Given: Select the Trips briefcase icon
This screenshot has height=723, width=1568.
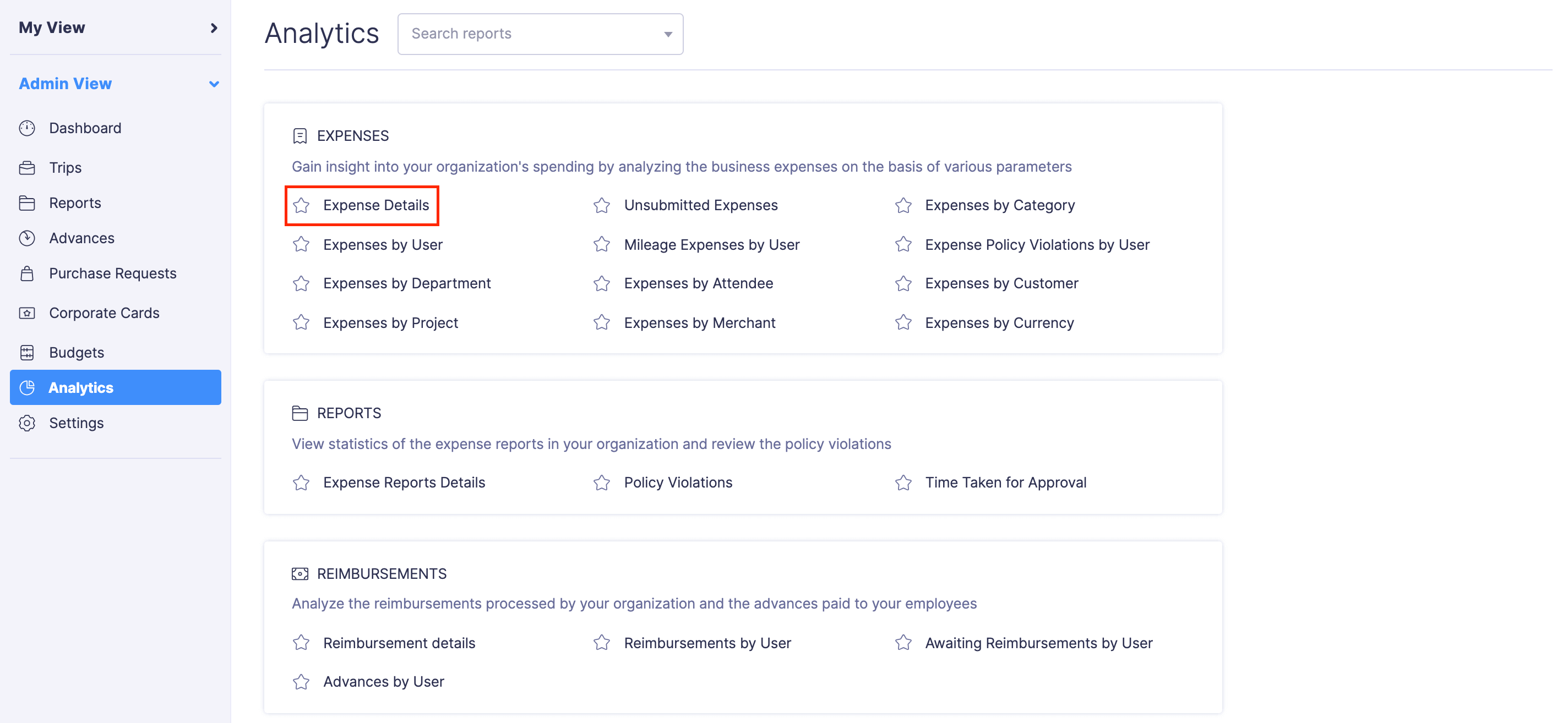Looking at the screenshot, I should pos(28,167).
